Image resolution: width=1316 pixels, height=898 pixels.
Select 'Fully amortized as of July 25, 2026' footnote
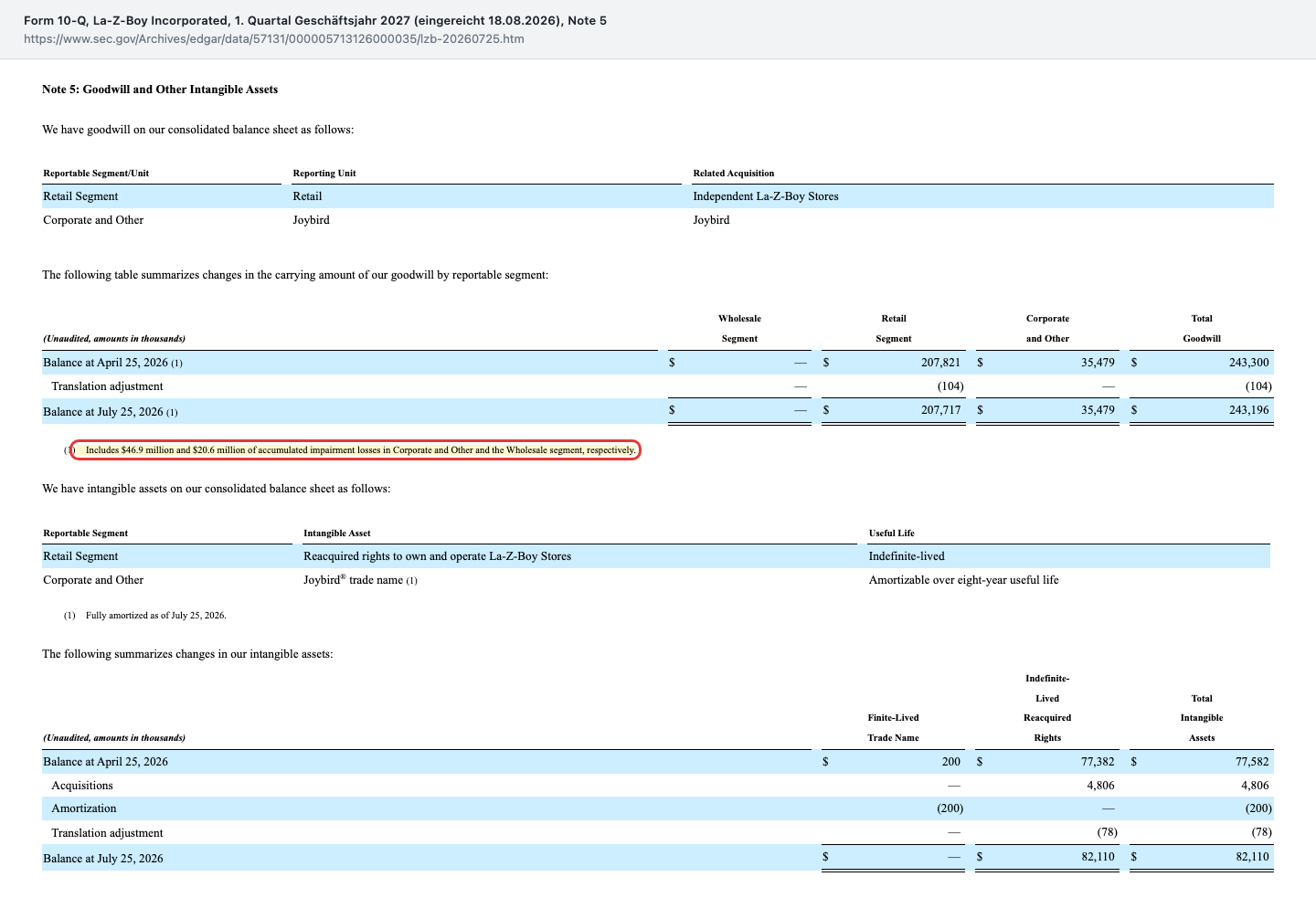155,616
